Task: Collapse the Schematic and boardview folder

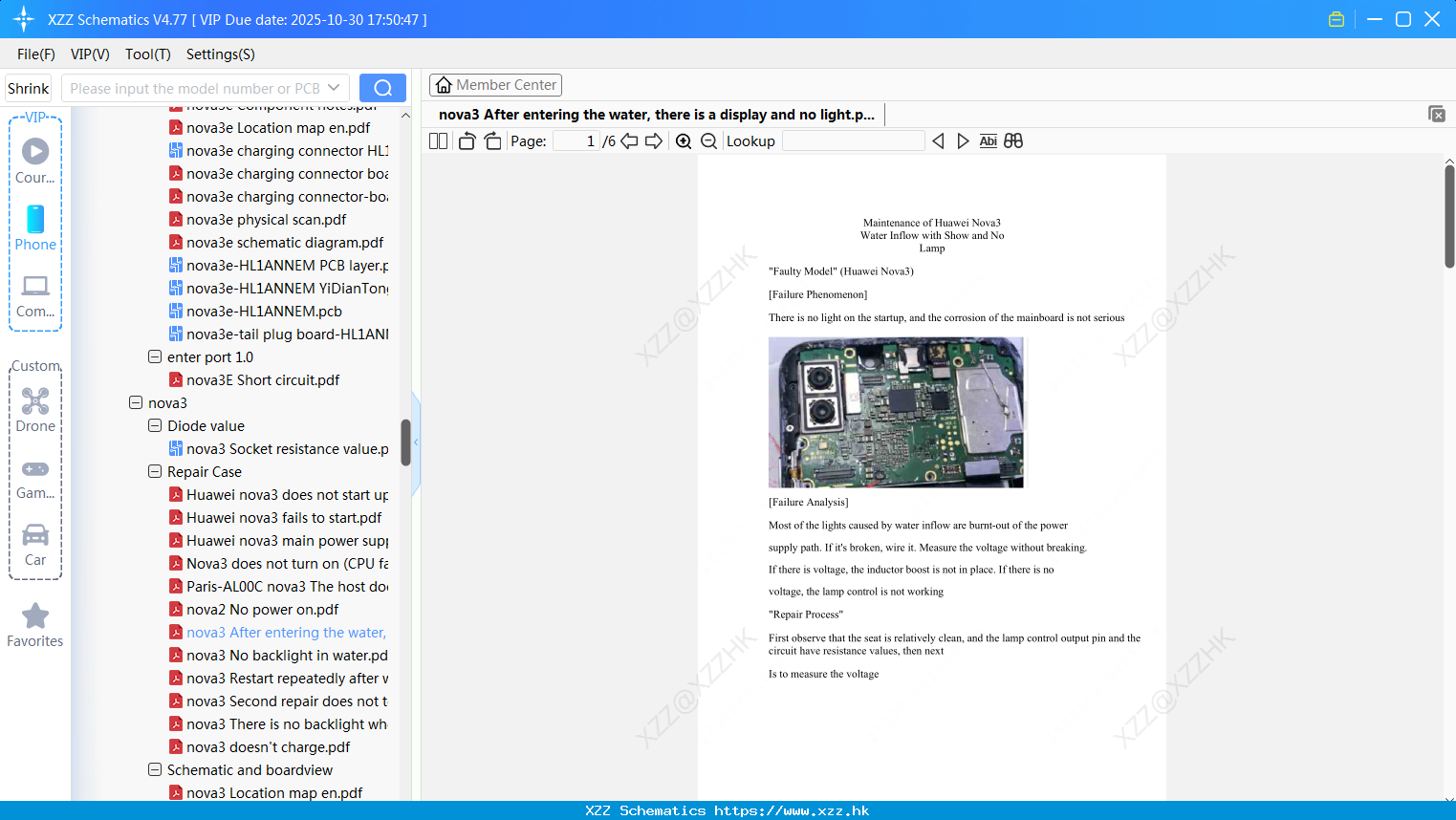Action: tap(155, 770)
